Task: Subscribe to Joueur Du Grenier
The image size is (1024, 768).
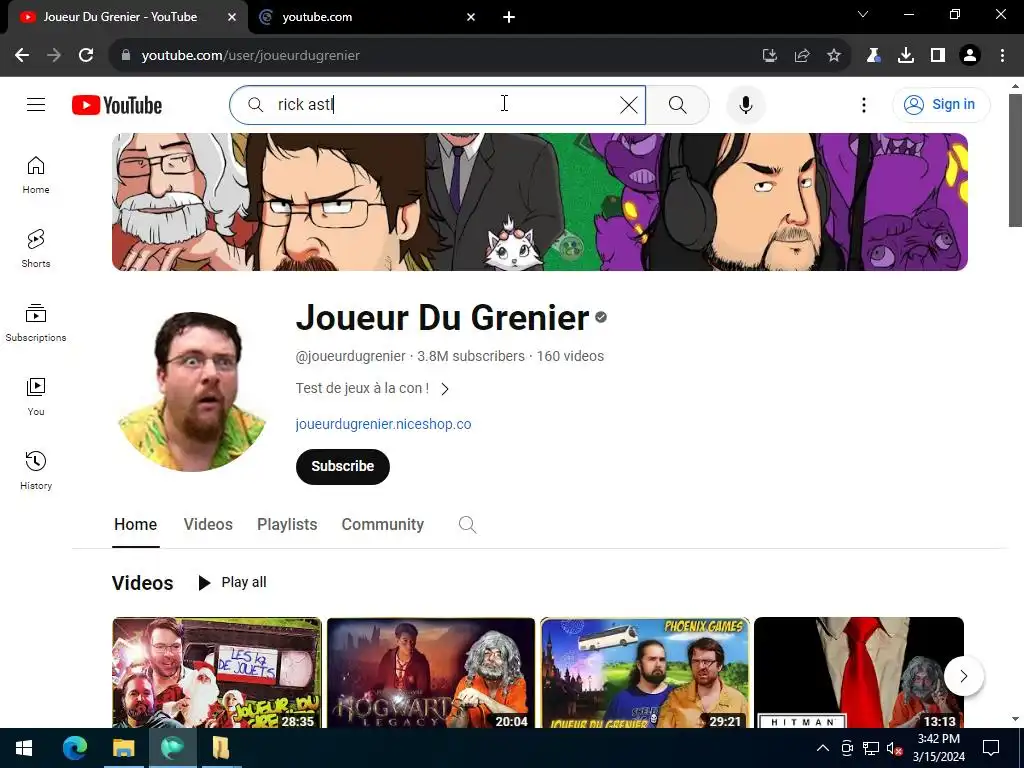Action: point(343,466)
